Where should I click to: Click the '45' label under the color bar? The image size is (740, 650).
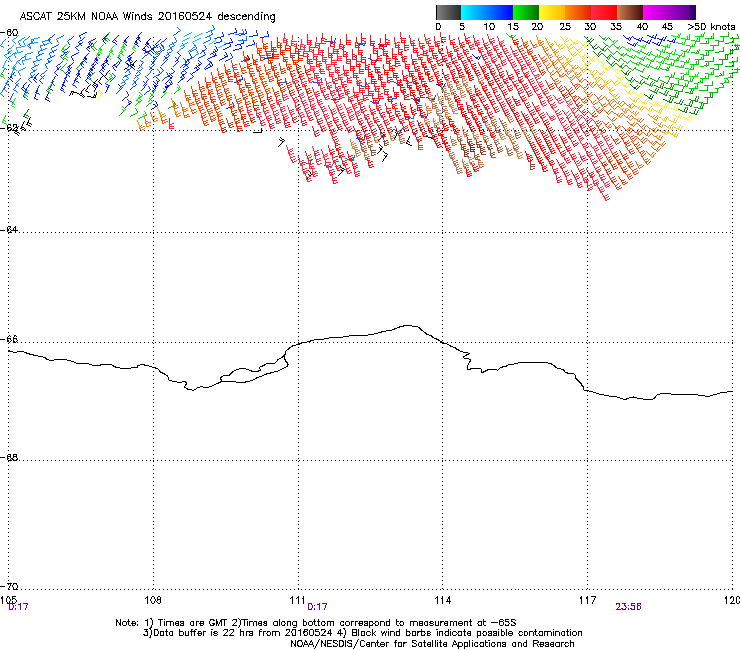(x=667, y=27)
